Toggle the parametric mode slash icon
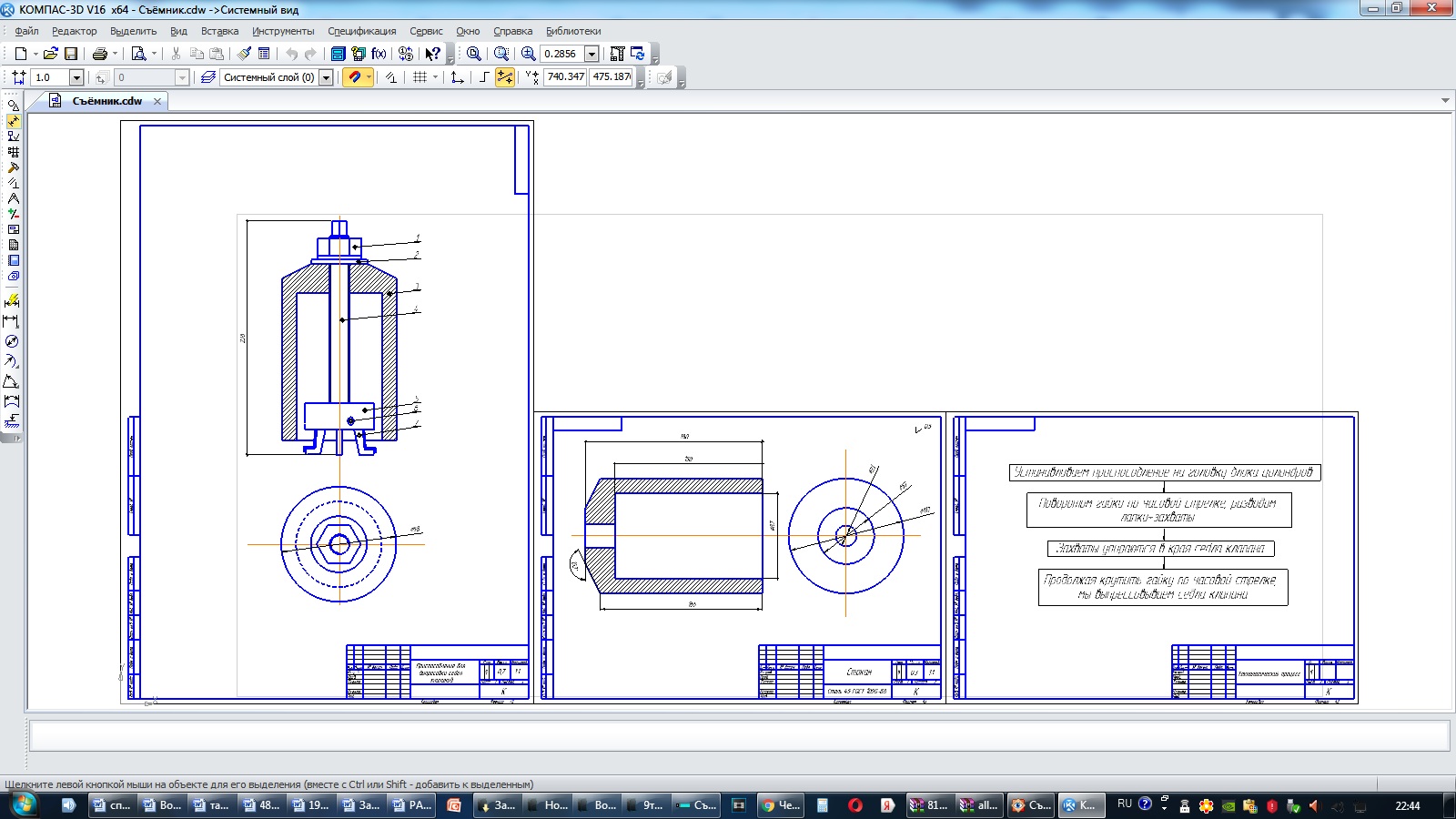The image size is (1456, 819). coord(390,77)
